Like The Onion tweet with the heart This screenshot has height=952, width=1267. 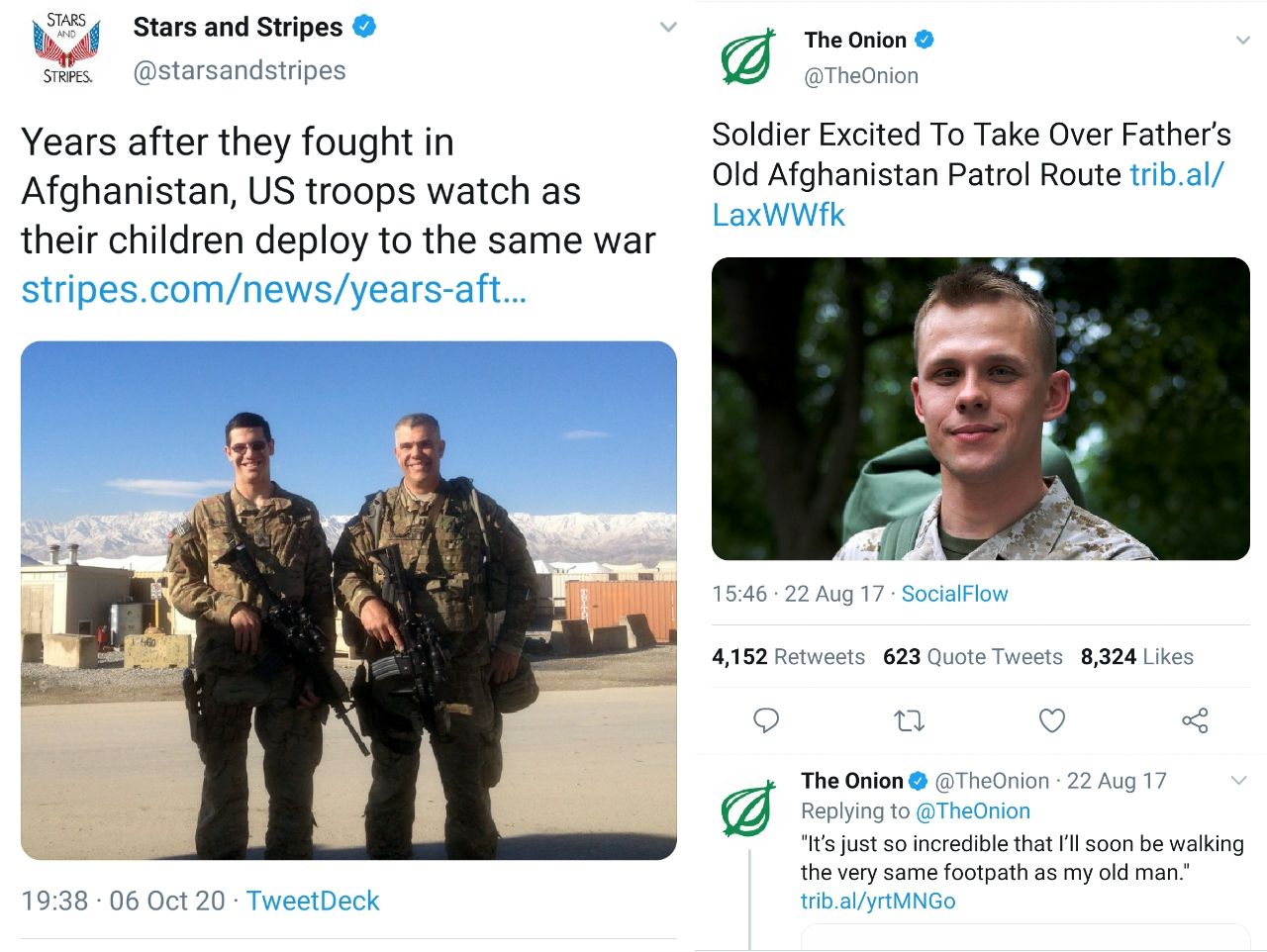(1051, 721)
